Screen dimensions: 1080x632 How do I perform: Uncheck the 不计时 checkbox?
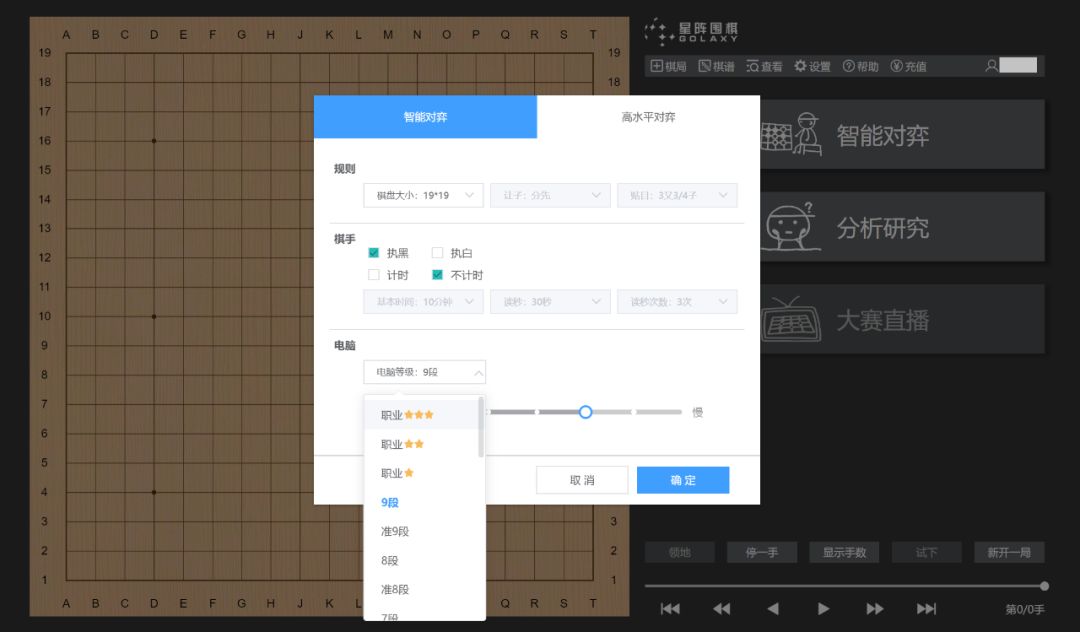(x=436, y=275)
